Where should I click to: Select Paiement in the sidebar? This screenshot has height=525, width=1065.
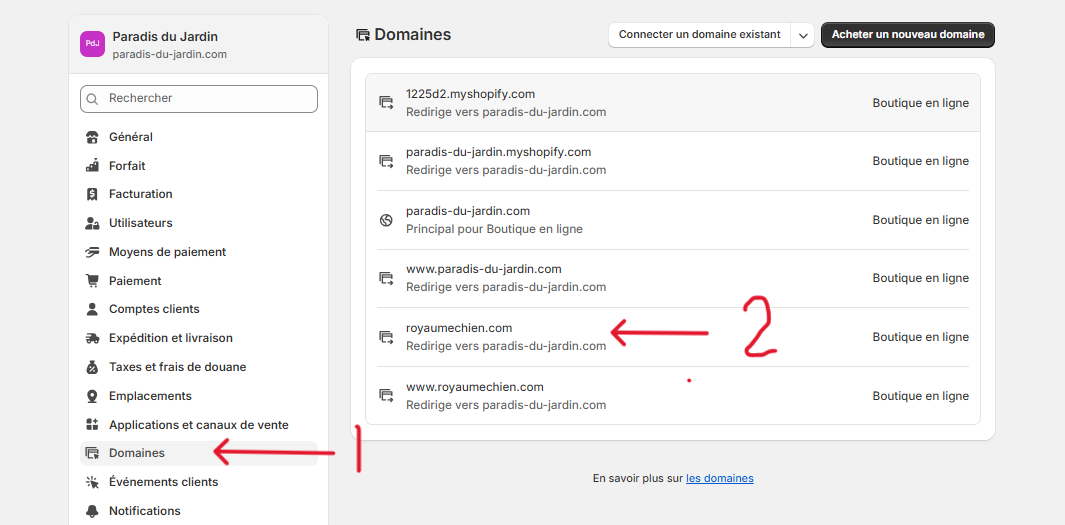click(198, 280)
